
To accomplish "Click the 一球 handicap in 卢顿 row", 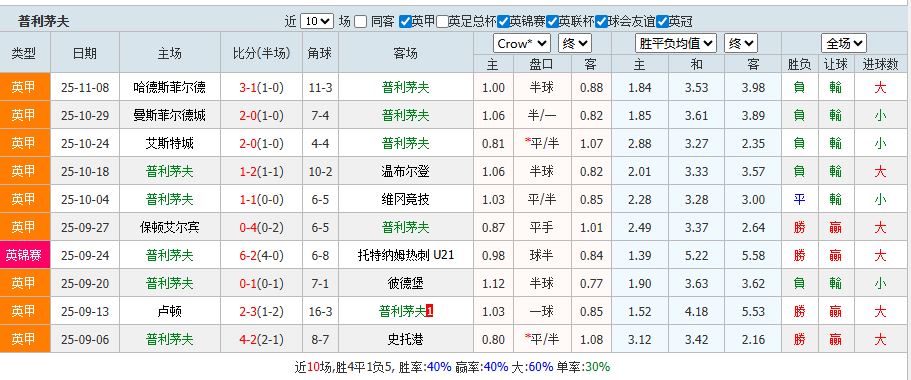I will [x=542, y=311].
